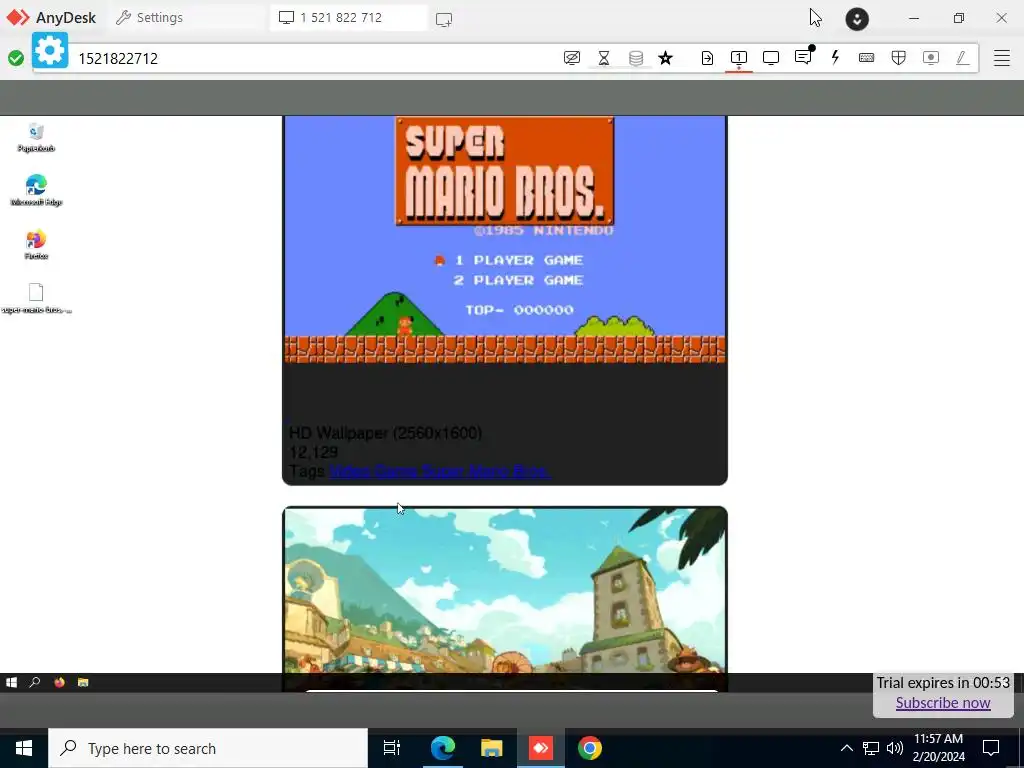The width and height of the screenshot is (1024, 768).
Task: Click the Super Mario Bros. wallpaper thumbnail
Action: 505,239
